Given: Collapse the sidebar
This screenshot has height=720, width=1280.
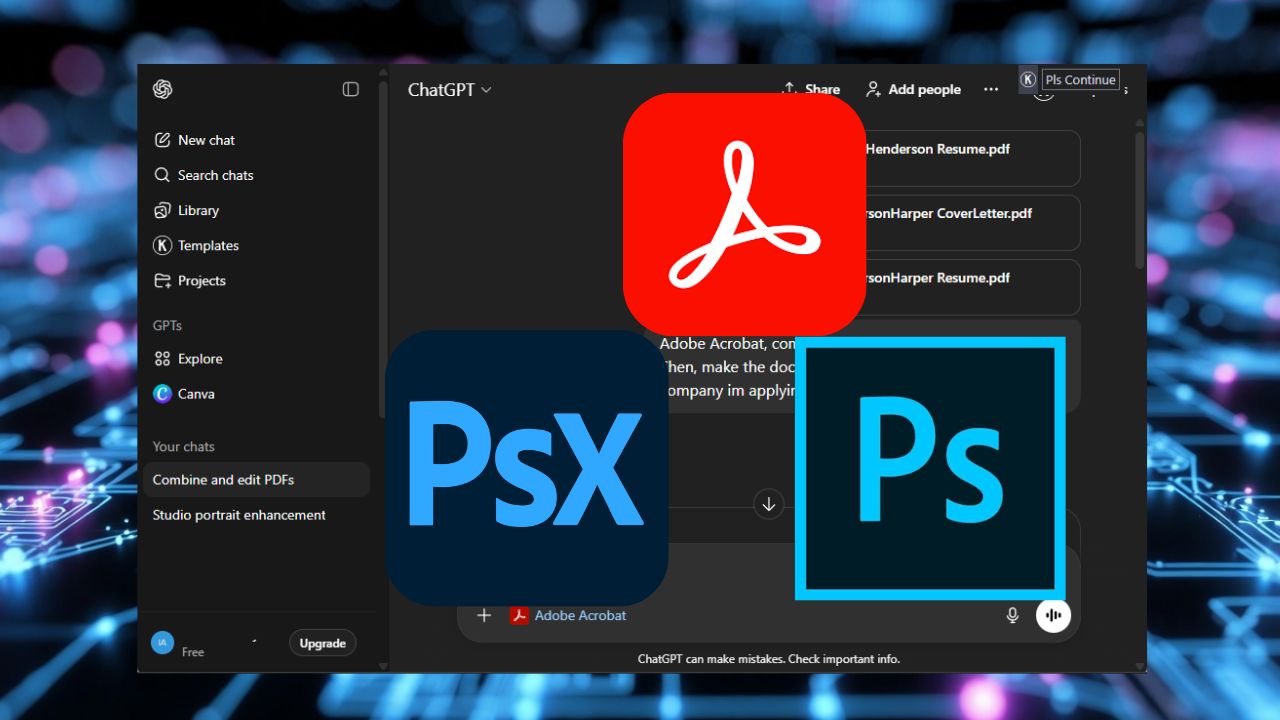Looking at the screenshot, I should pos(350,89).
